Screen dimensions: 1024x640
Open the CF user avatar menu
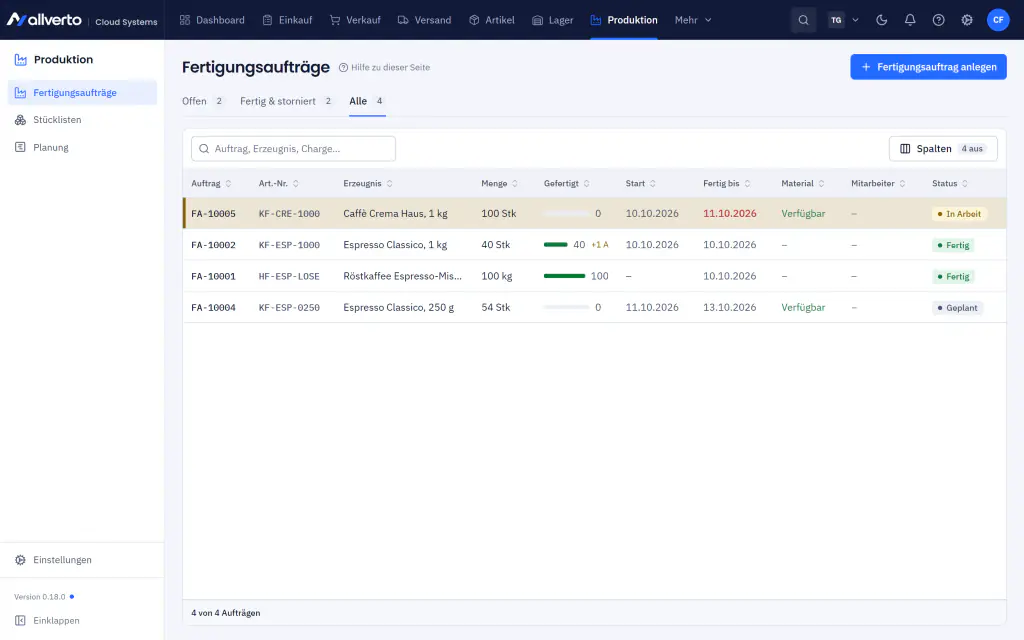coord(998,20)
